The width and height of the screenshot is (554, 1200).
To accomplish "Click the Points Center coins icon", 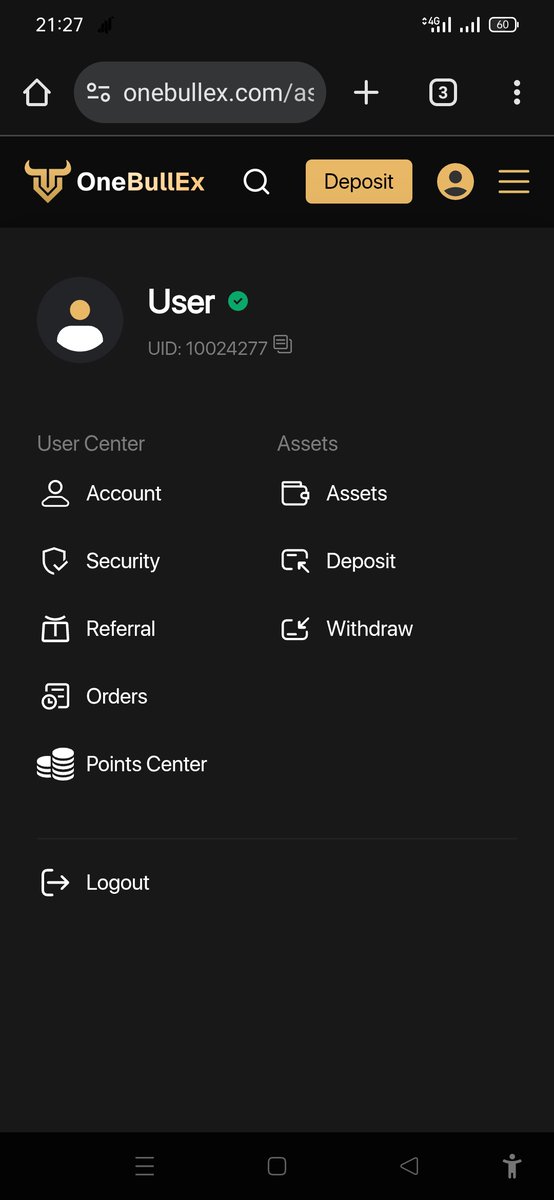I will click(x=55, y=764).
